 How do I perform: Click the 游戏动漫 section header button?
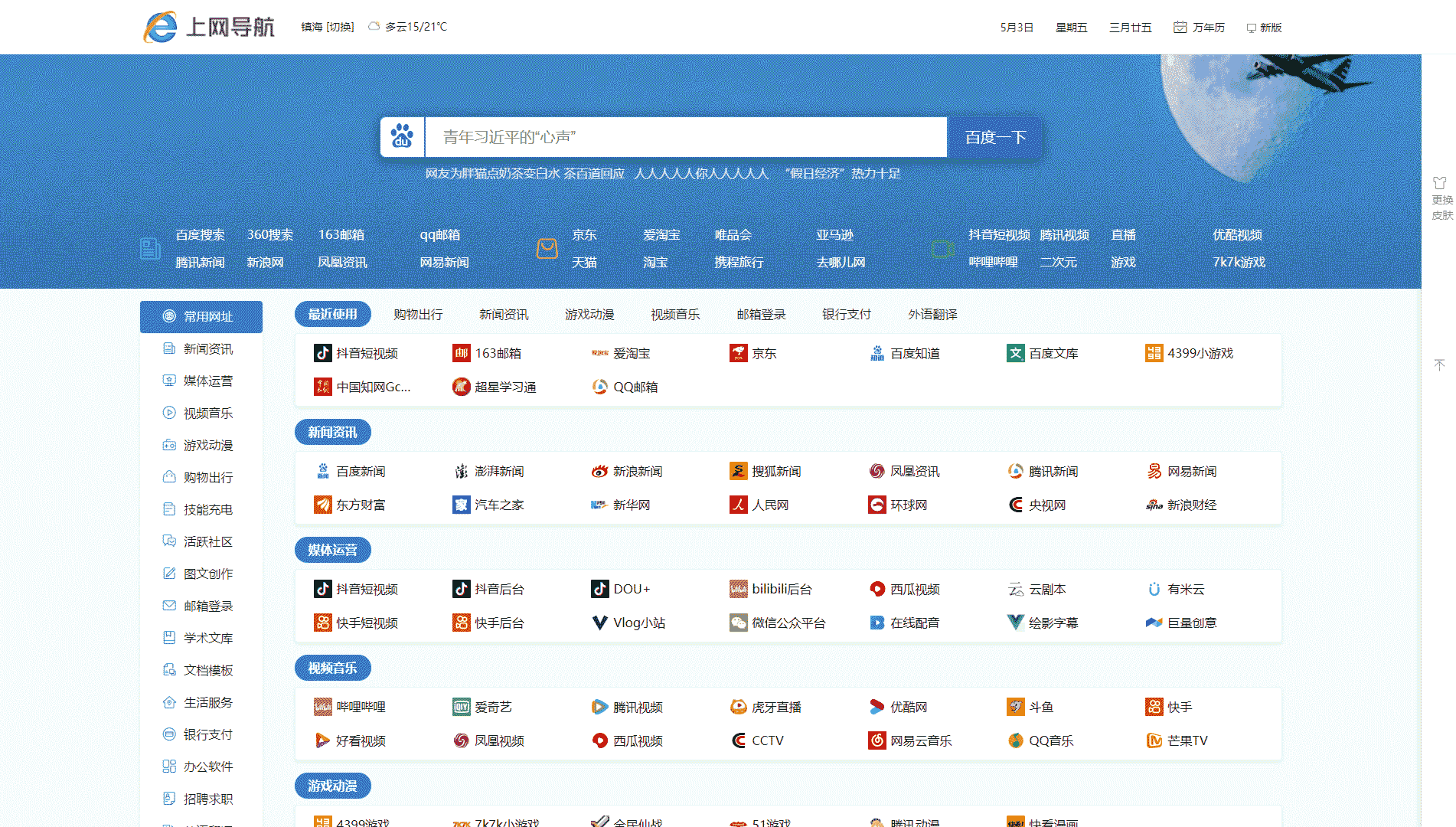[x=332, y=786]
